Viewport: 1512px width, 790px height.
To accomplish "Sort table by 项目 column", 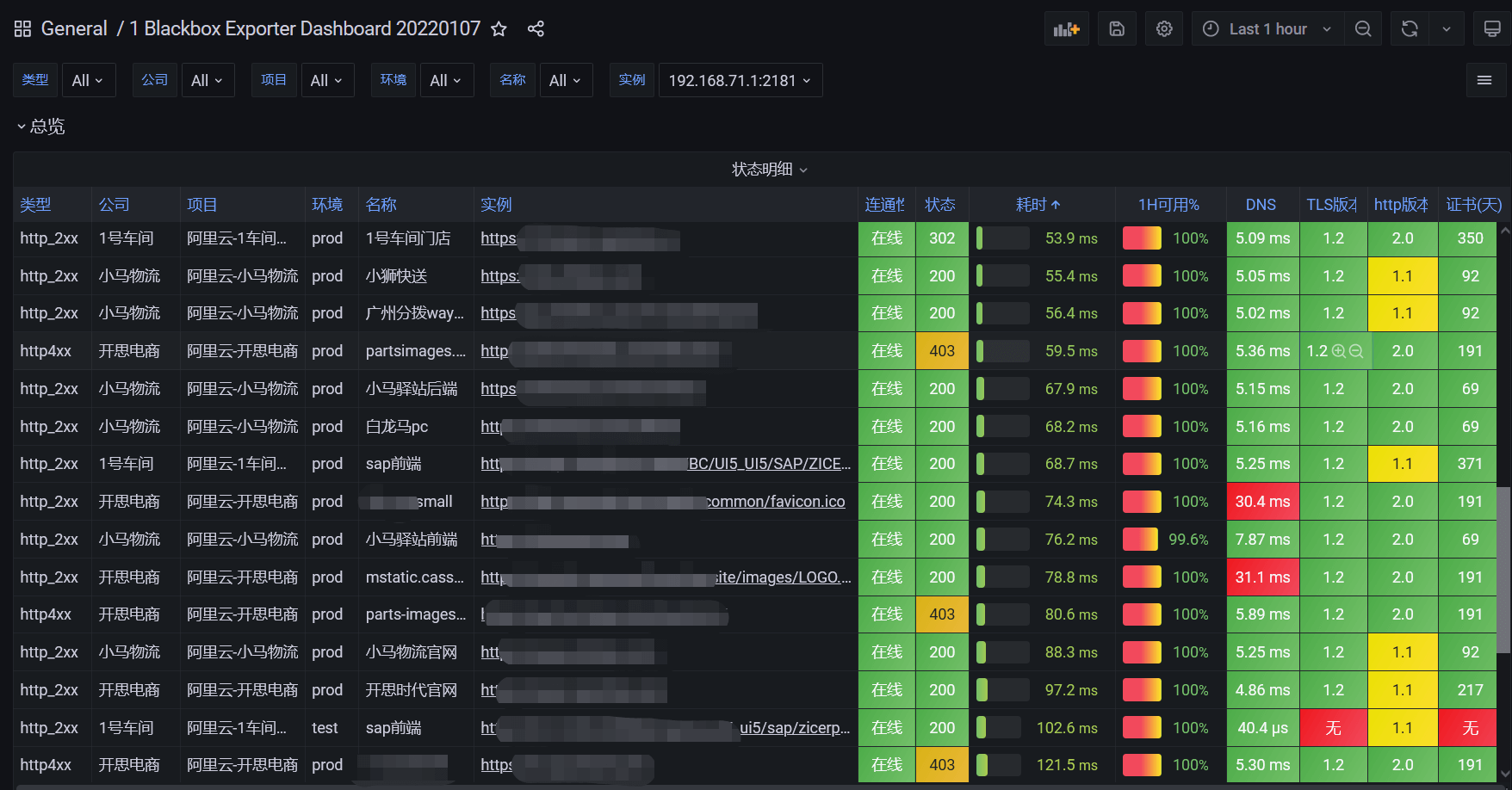I will click(x=202, y=205).
